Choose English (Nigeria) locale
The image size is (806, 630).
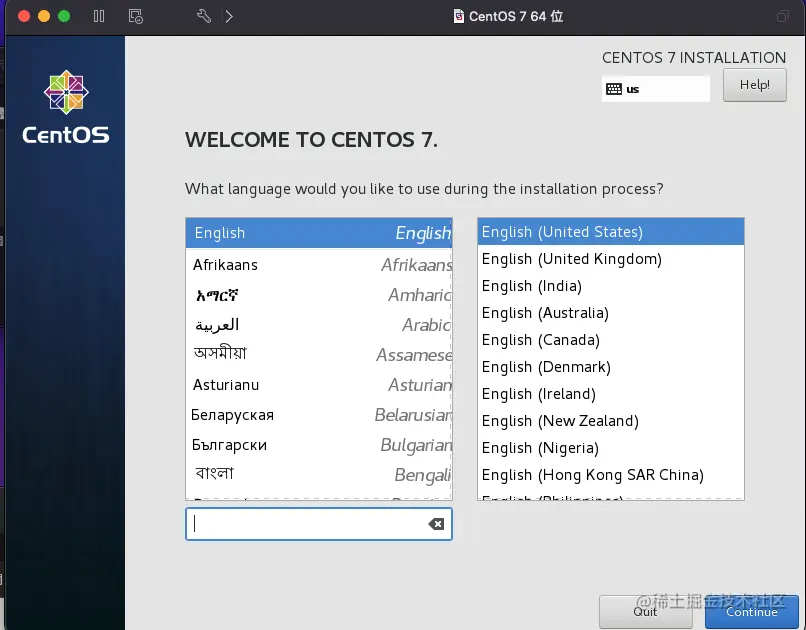tap(611, 448)
